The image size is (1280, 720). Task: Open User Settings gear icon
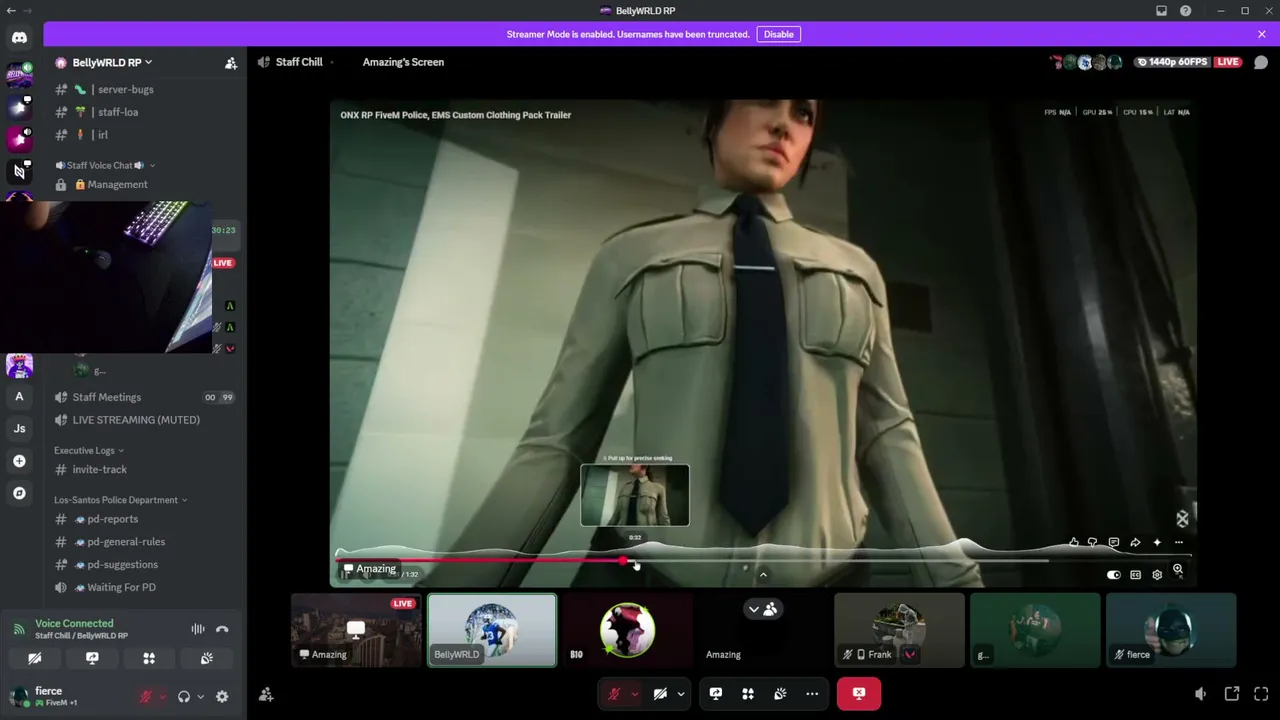222,697
